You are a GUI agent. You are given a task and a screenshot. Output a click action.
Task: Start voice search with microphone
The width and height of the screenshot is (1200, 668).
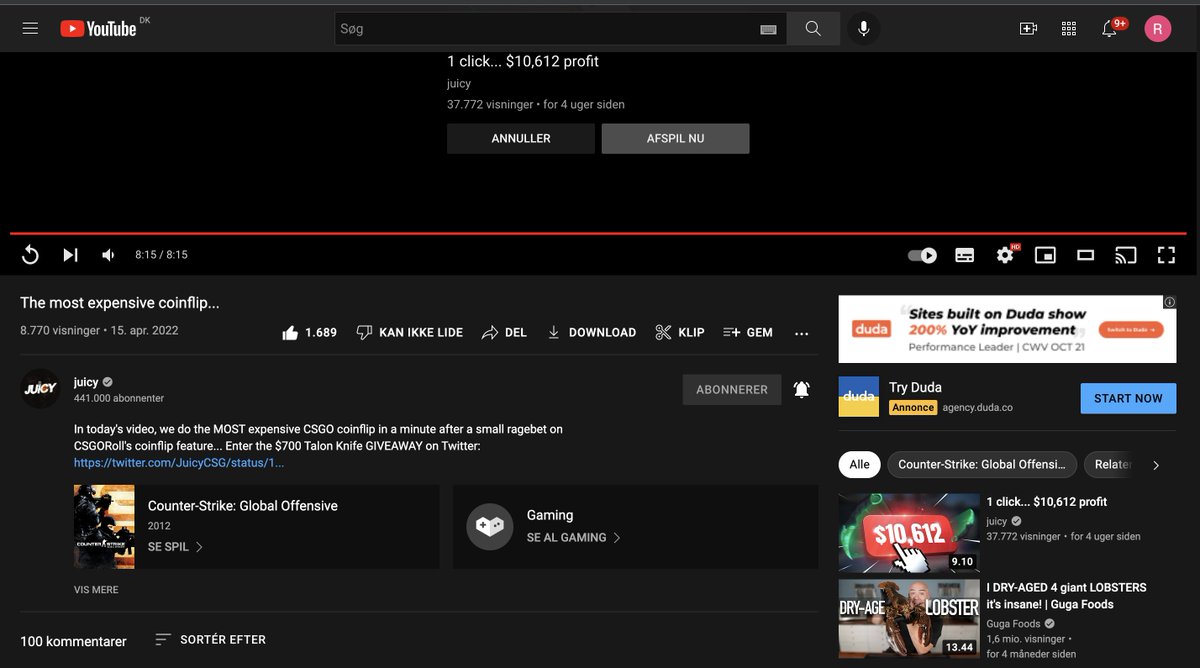pos(864,29)
